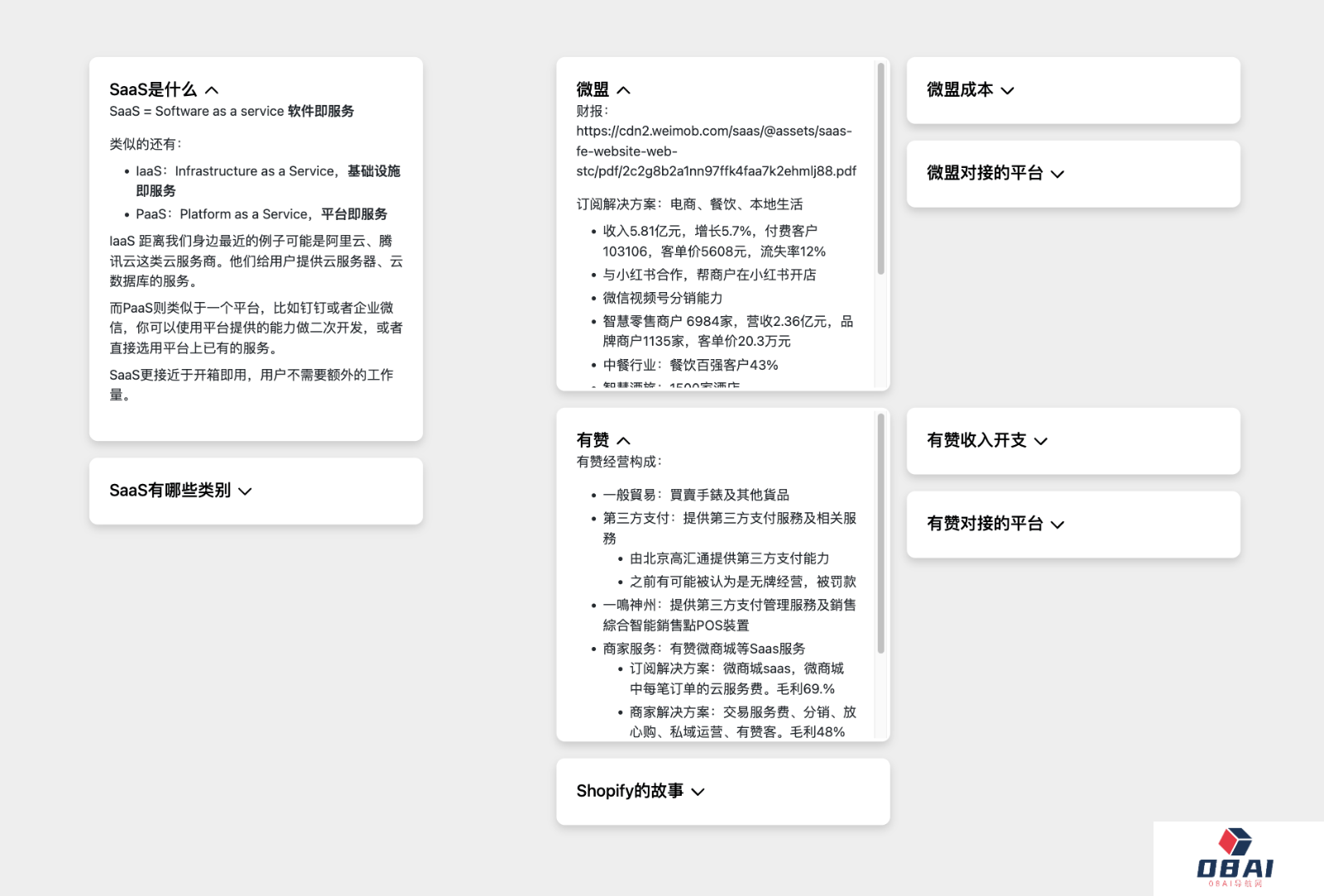Click the 有赞对接的平台 heading text
The height and width of the screenshot is (896, 1324).
point(985,524)
